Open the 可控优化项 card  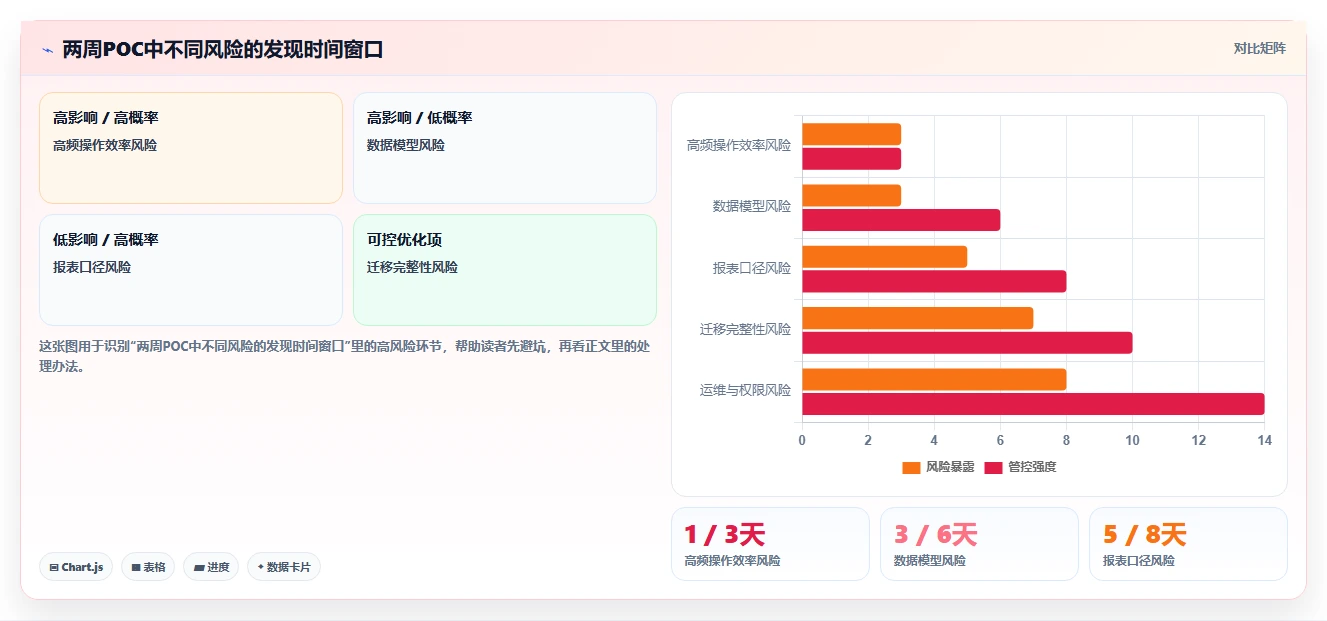coord(505,270)
